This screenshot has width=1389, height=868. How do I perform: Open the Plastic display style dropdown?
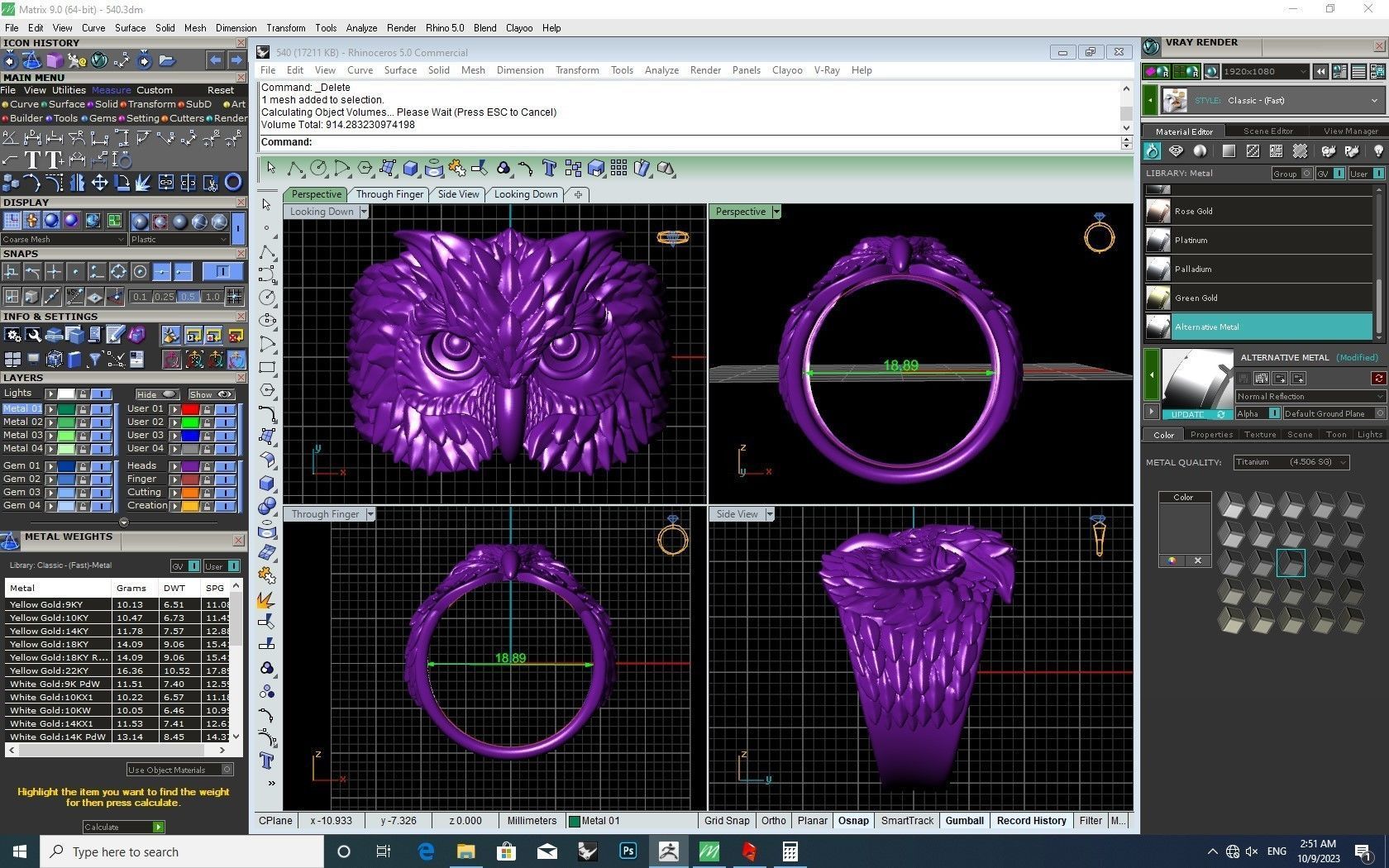(x=178, y=240)
